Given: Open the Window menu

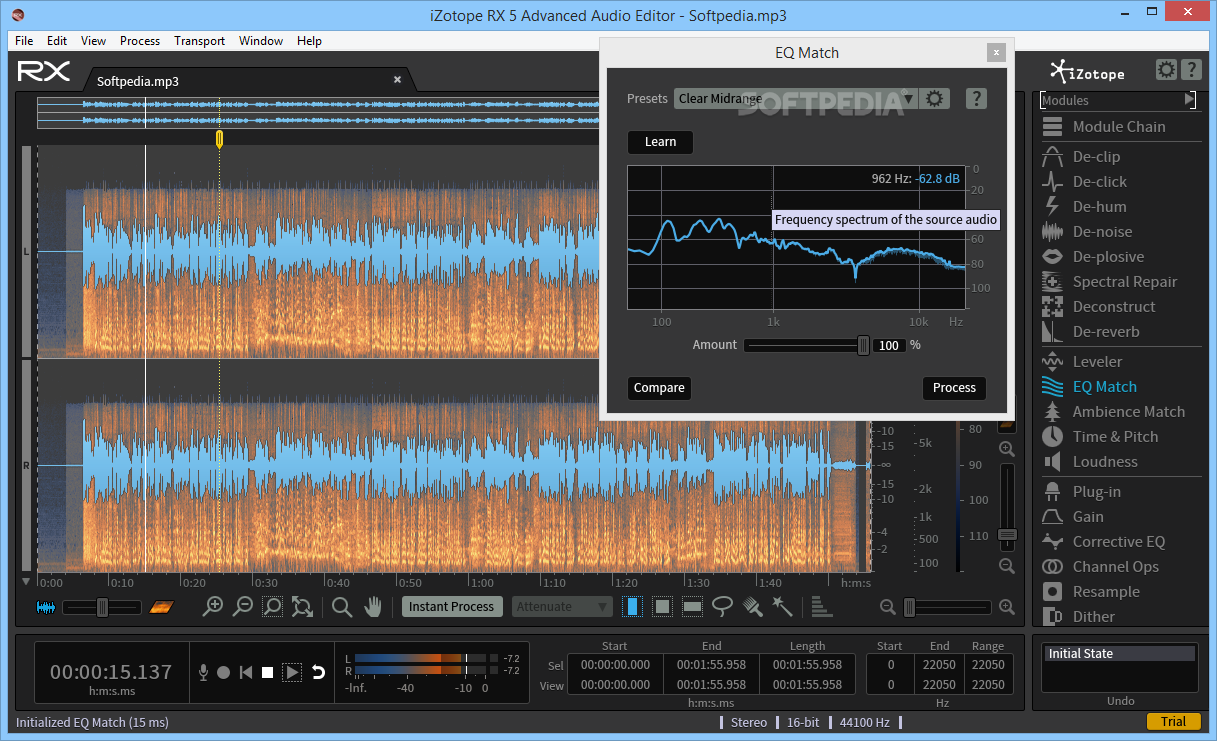Looking at the screenshot, I should tap(261, 41).
